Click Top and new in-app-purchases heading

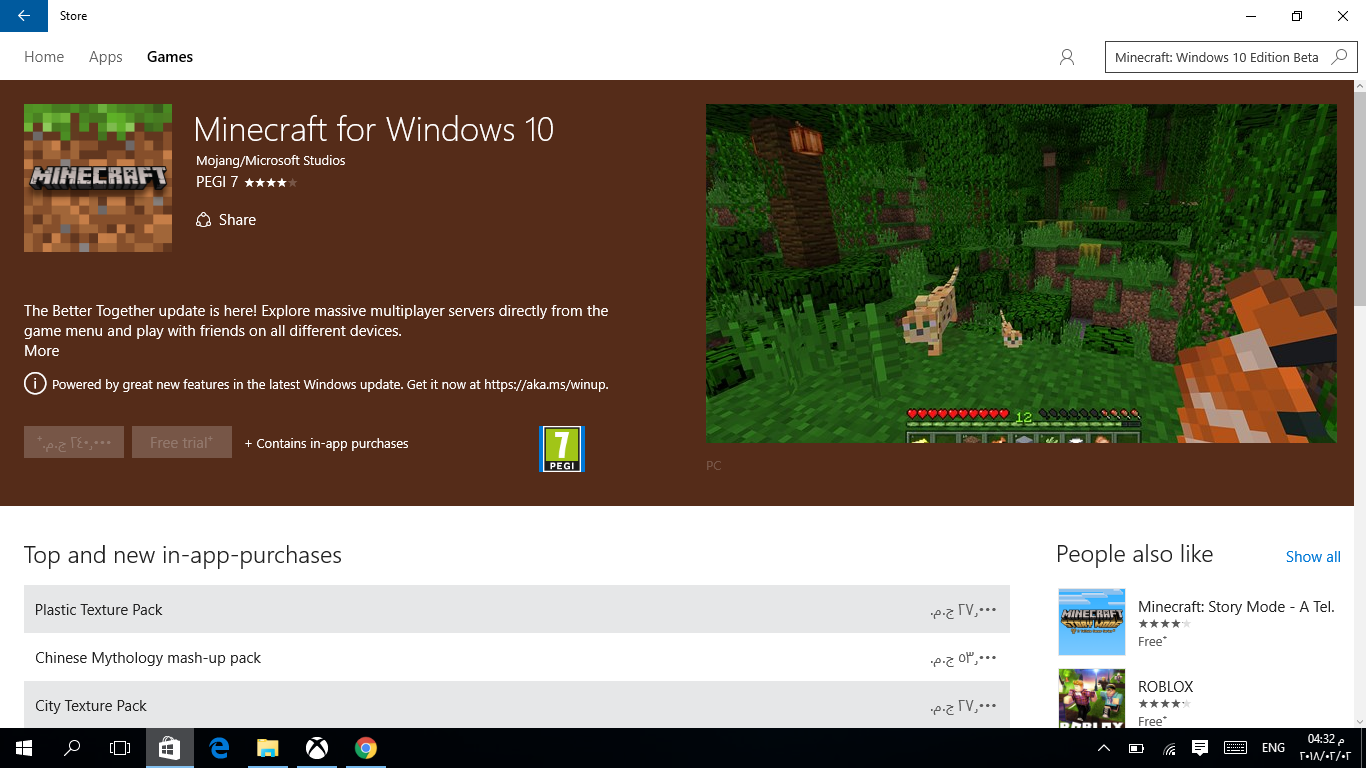[183, 555]
